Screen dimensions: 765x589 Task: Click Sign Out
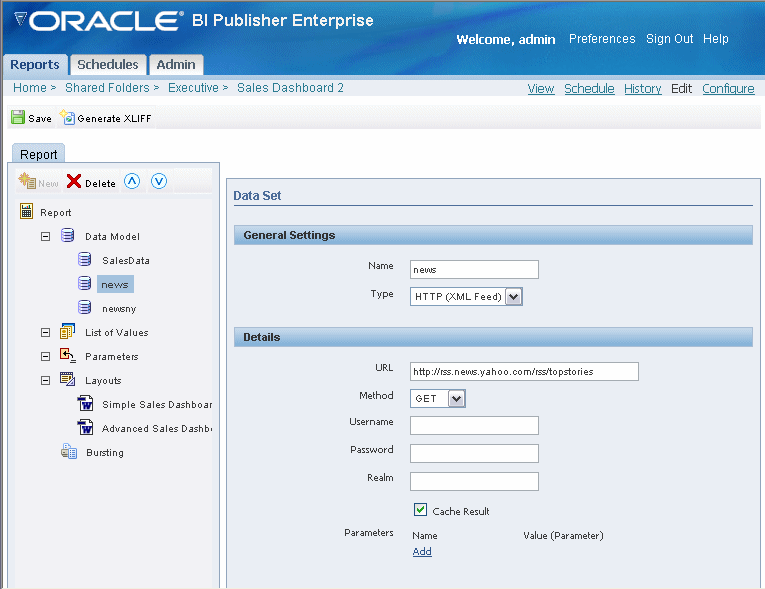(x=669, y=39)
